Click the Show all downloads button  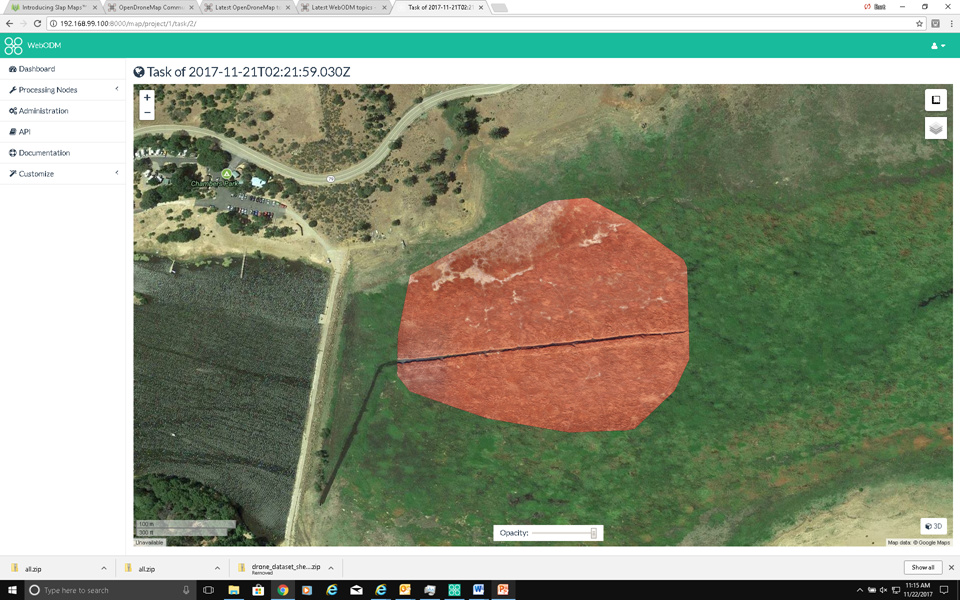point(923,567)
